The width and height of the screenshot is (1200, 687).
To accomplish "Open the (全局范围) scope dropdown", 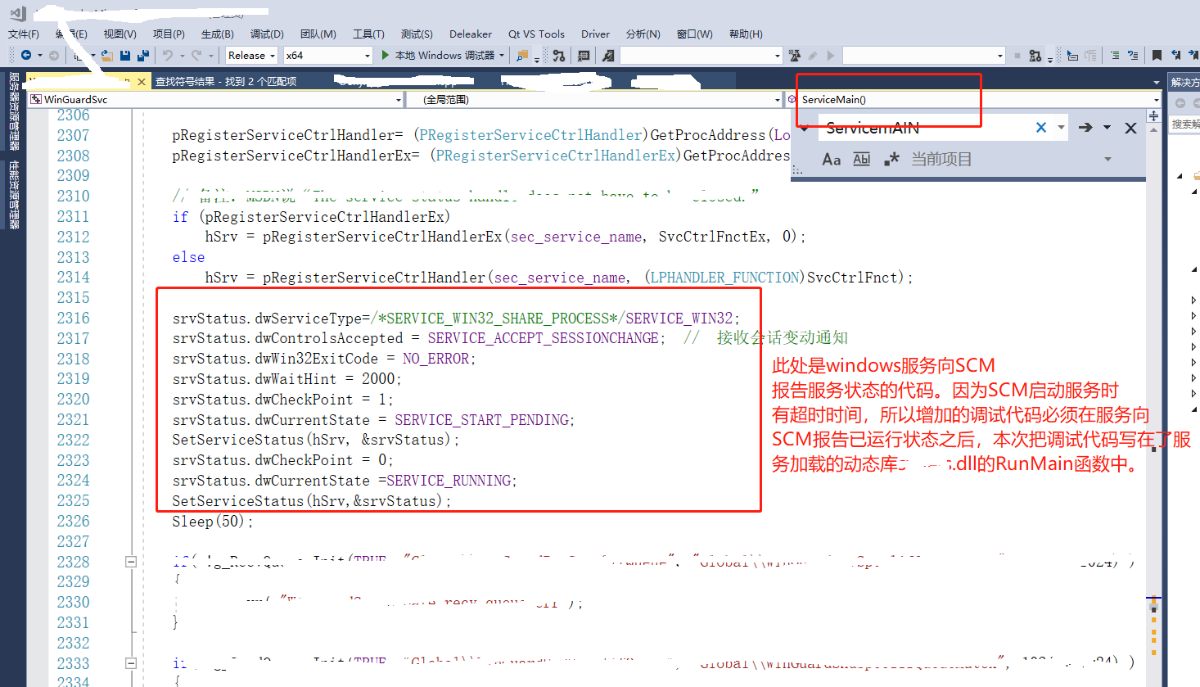I will point(595,100).
